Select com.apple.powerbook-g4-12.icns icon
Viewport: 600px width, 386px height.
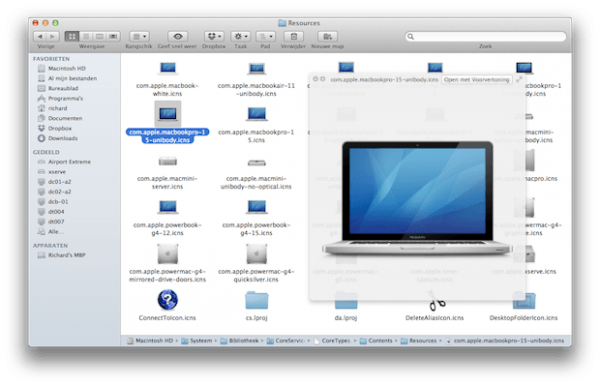[x=168, y=207]
